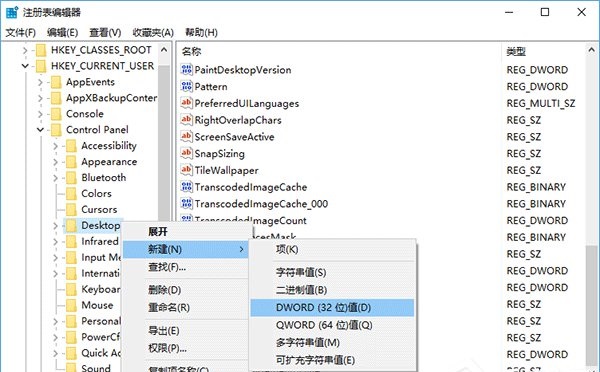The height and width of the screenshot is (372, 600).
Task: Select DWORD (32 位)值(D) in submenu
Action: pyautogui.click(x=333, y=308)
